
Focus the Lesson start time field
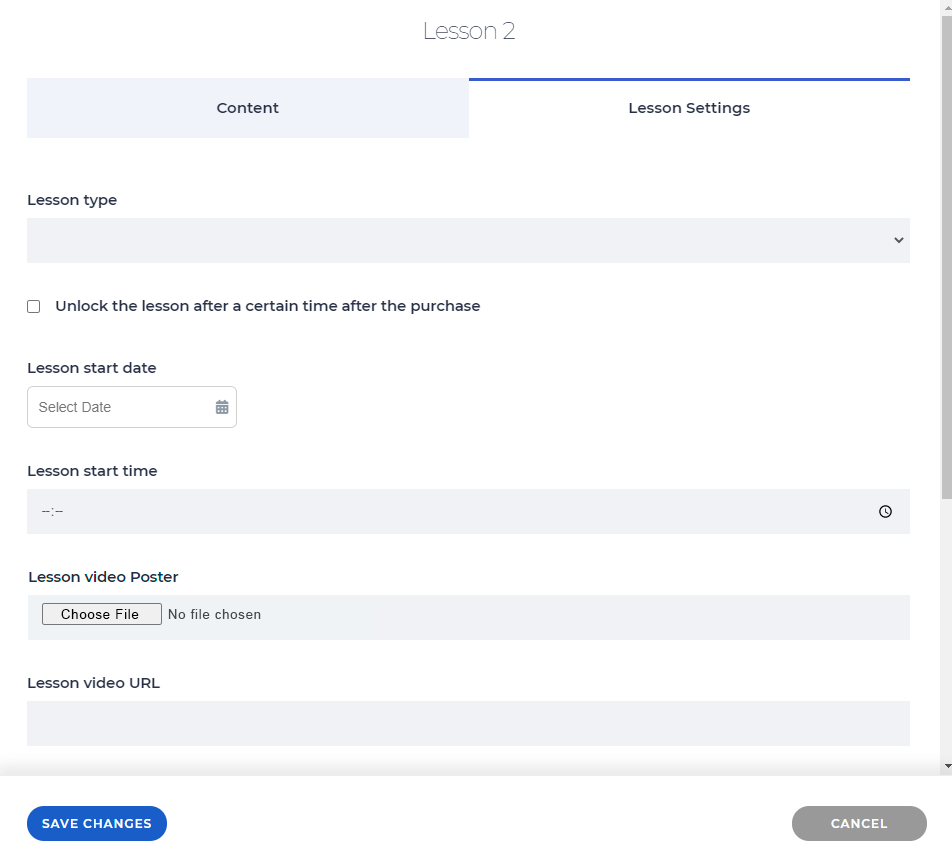468,511
